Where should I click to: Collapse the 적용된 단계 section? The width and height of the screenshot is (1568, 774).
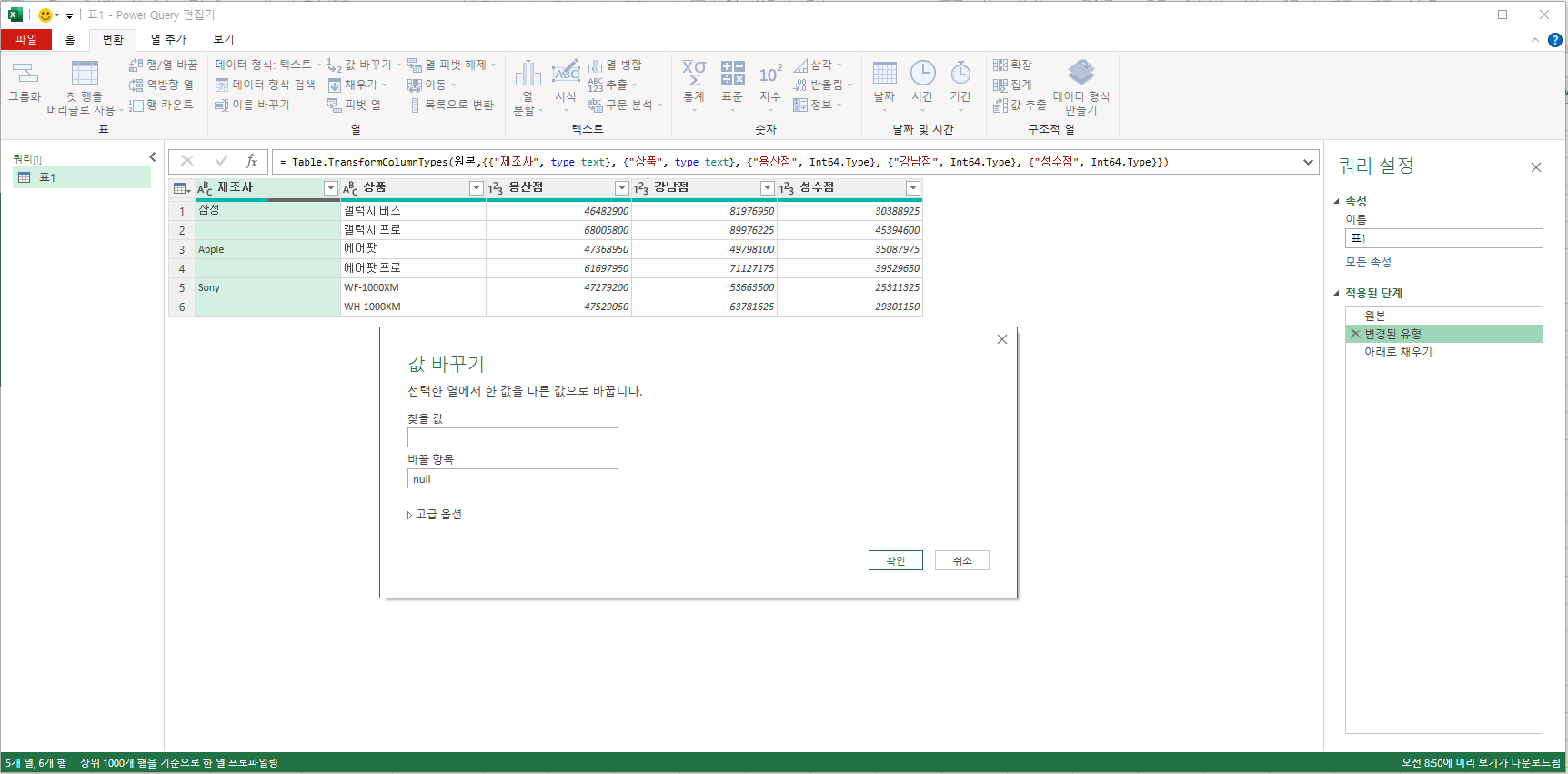point(1337,293)
